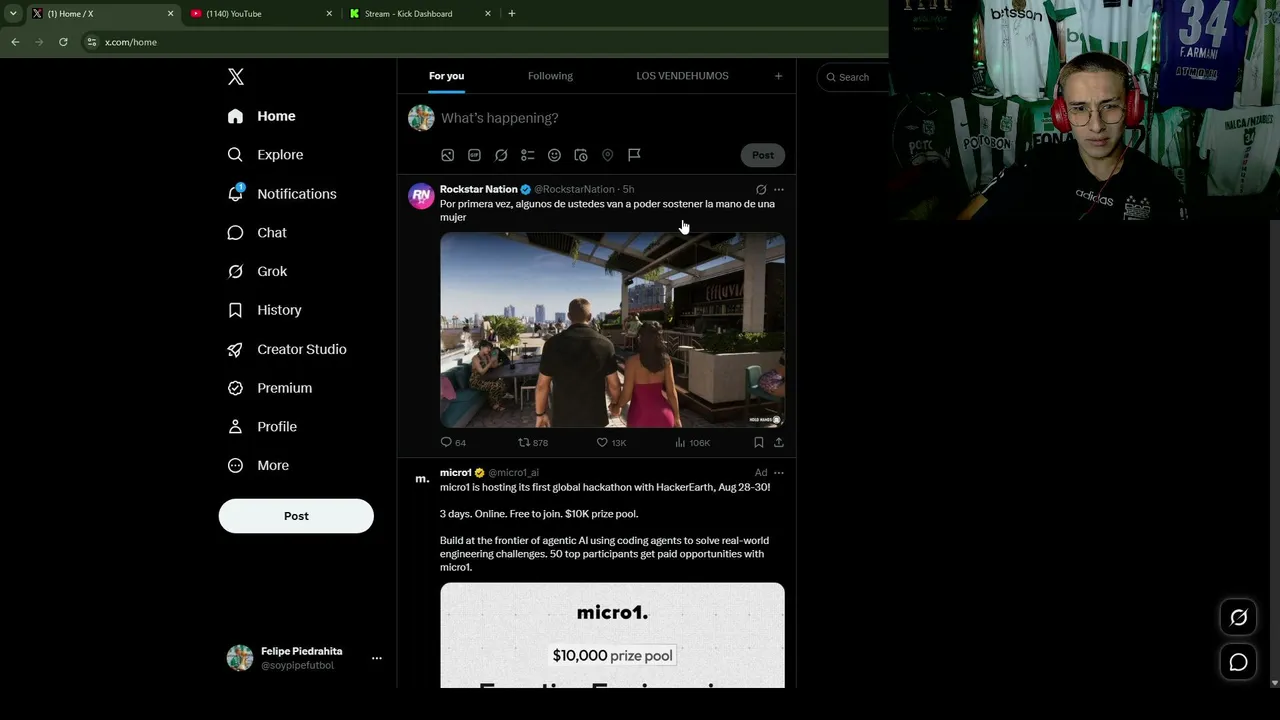Like the Rockstar Nation post
The height and width of the screenshot is (720, 1280).
point(611,442)
